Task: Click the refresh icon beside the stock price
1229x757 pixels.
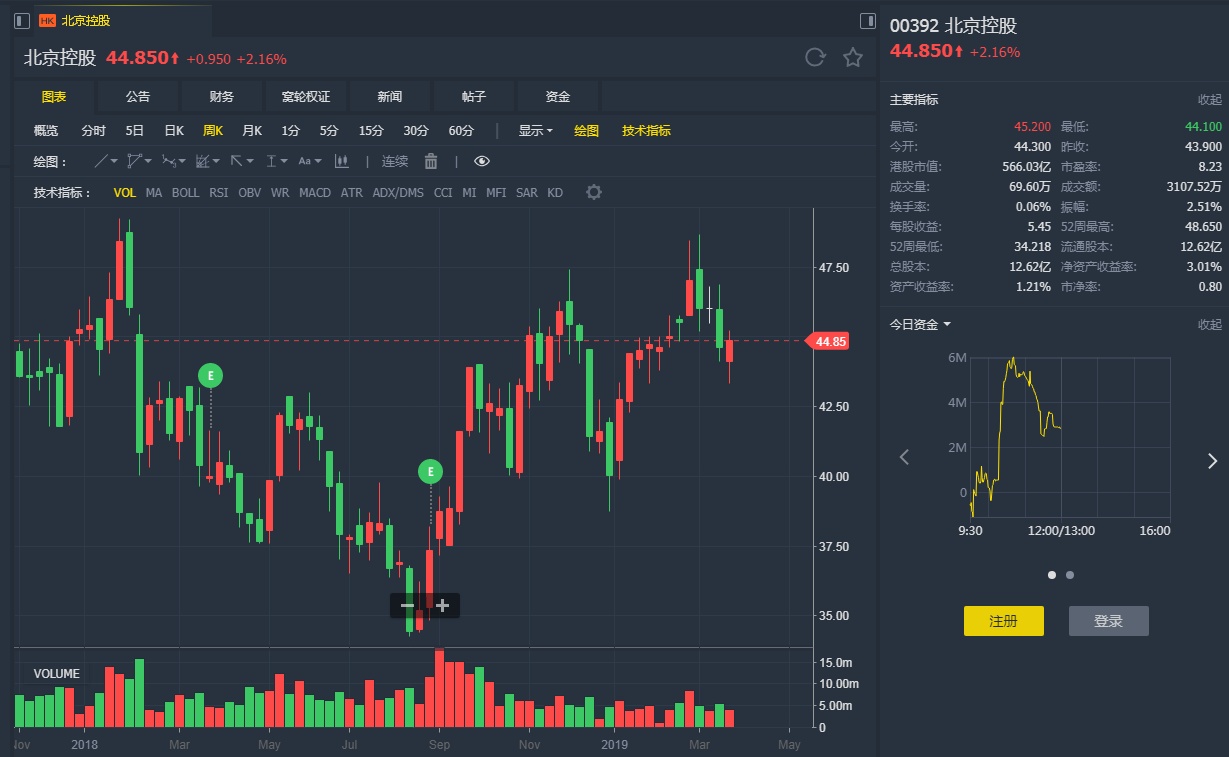Action: pyautogui.click(x=815, y=58)
